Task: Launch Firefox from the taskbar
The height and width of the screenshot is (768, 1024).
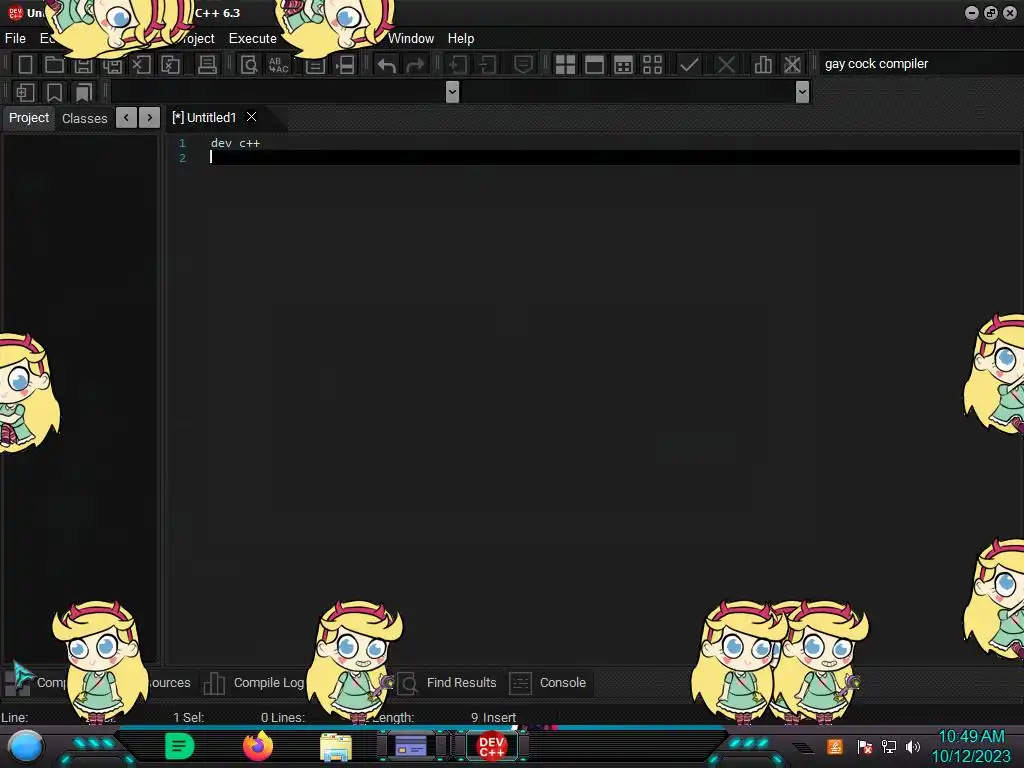Action: (x=258, y=746)
